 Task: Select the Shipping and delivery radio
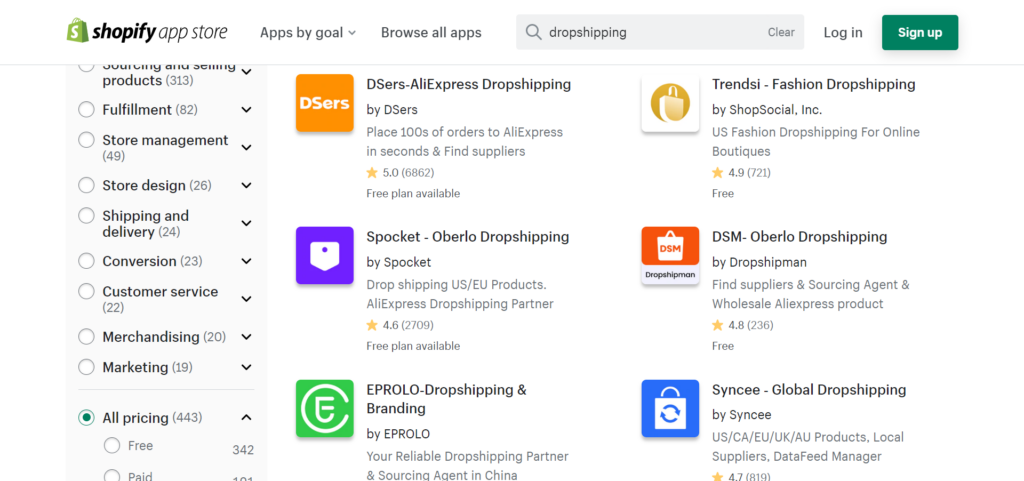tap(86, 215)
